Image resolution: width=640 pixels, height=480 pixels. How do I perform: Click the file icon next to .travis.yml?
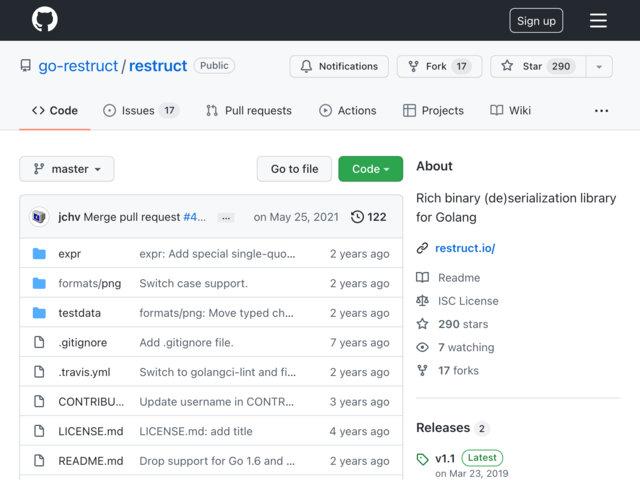(x=39, y=372)
